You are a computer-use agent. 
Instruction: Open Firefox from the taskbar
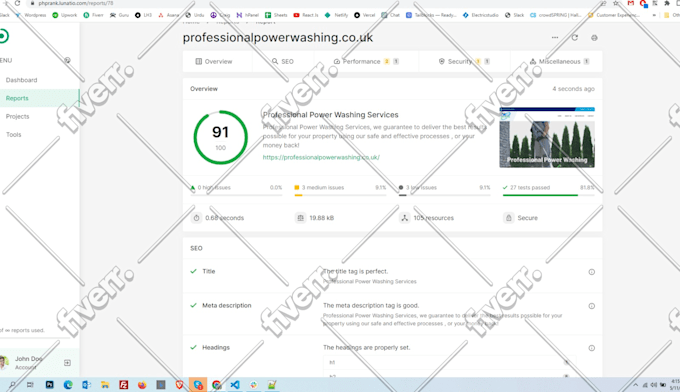tap(142, 385)
